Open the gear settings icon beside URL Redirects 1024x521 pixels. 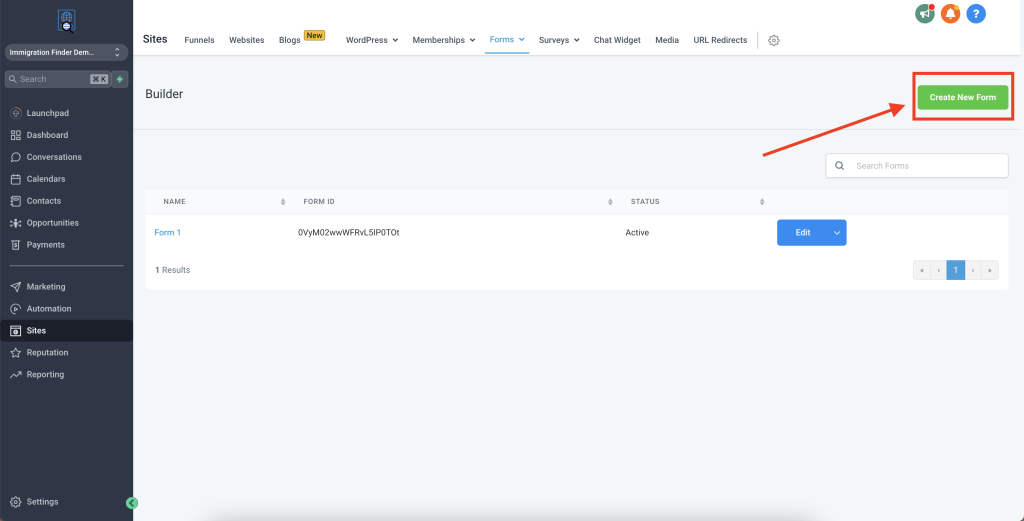tap(774, 41)
